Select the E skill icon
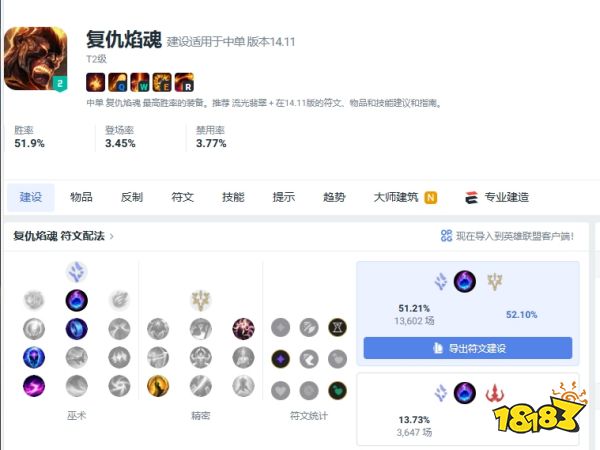The height and width of the screenshot is (450, 600). [x=162, y=82]
